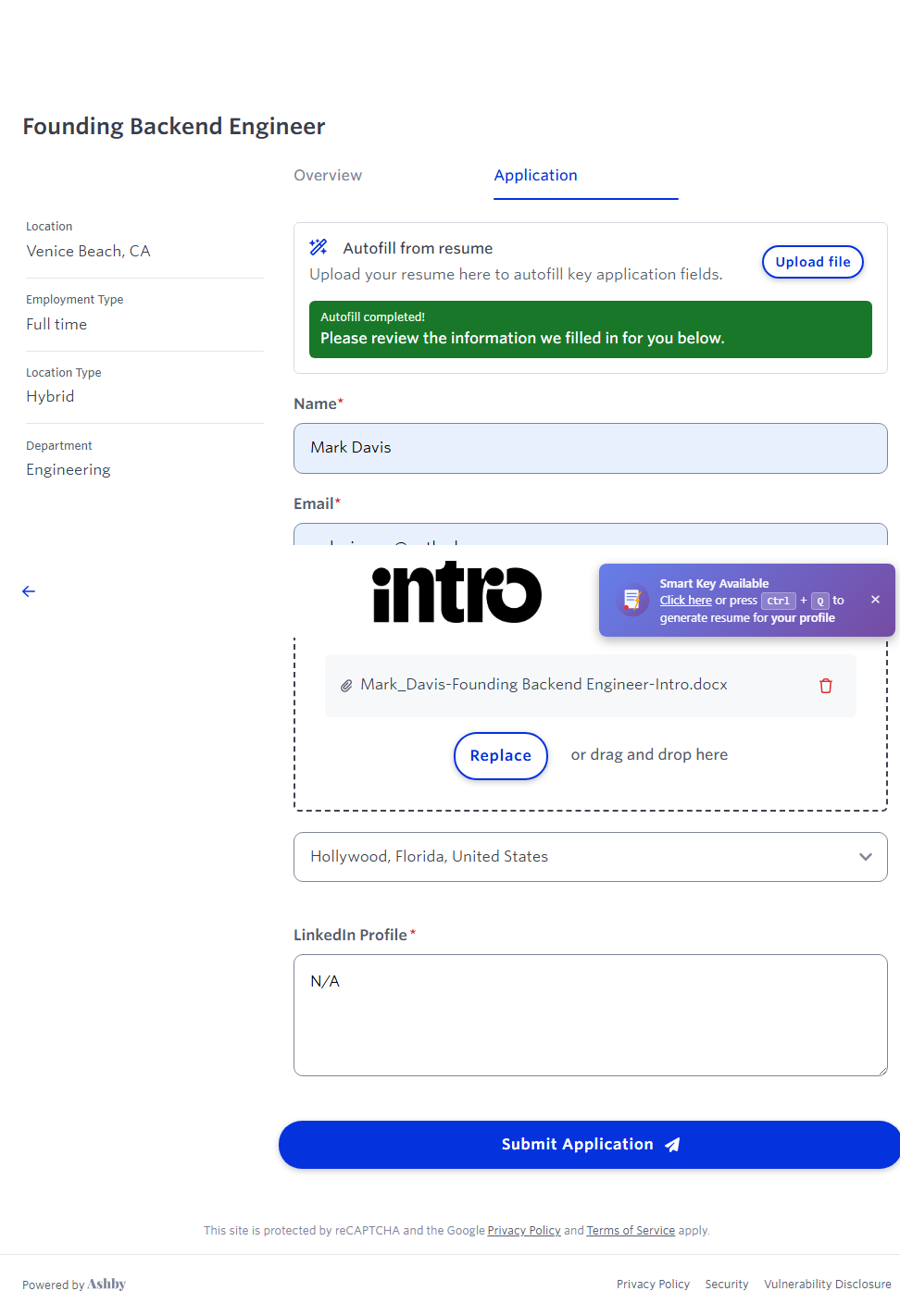Visit the Vulnerability Disclosure footer link
This screenshot has height=1316, width=900.
(827, 1285)
